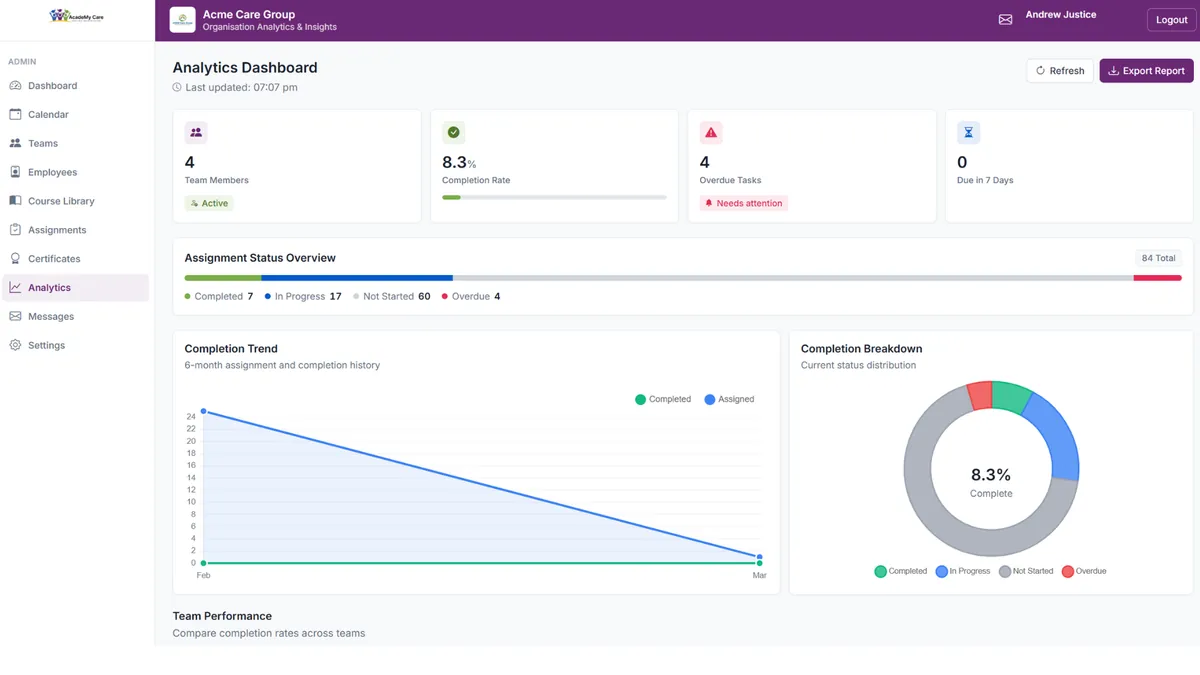The height and width of the screenshot is (675, 1200).
Task: Click the Settings gear icon
Action: (15, 345)
